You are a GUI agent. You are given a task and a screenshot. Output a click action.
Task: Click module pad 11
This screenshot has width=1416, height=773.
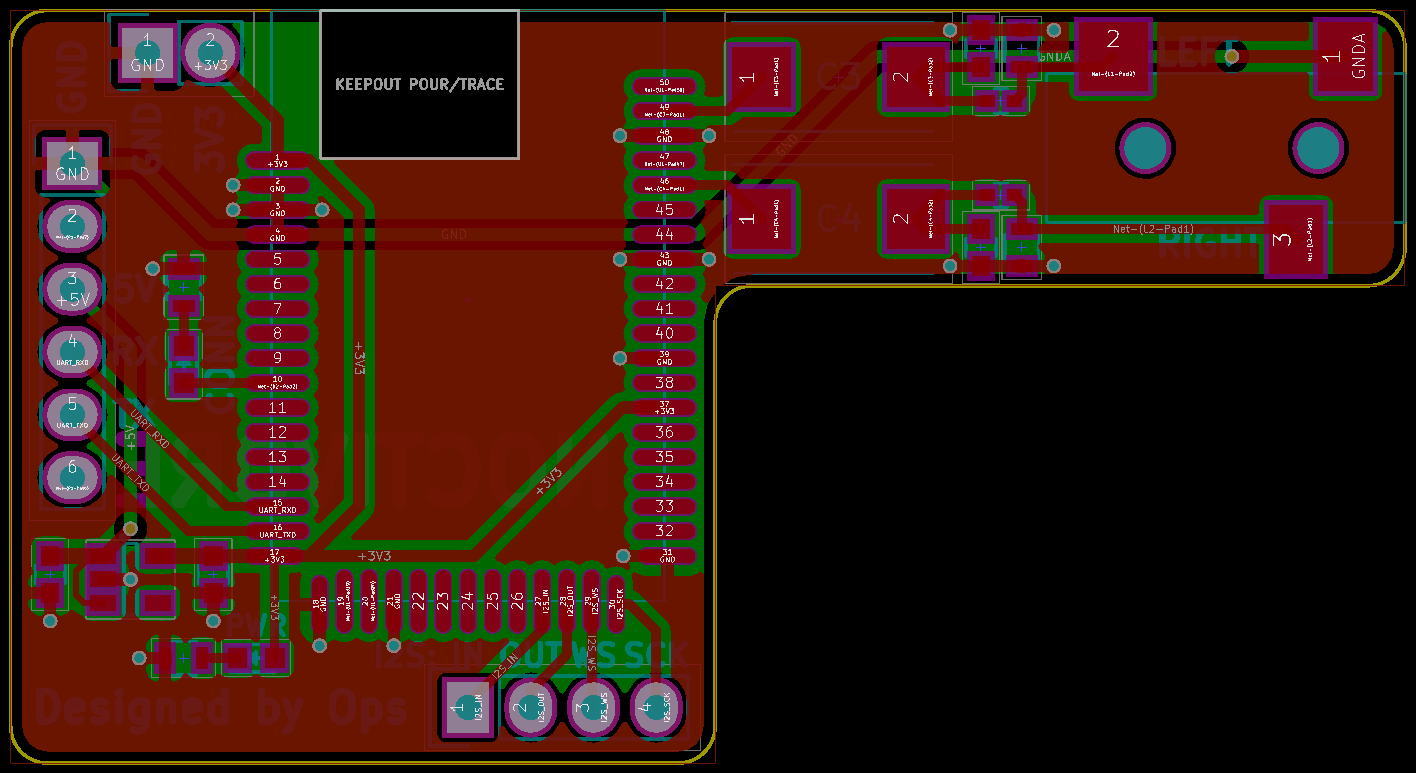click(278, 407)
